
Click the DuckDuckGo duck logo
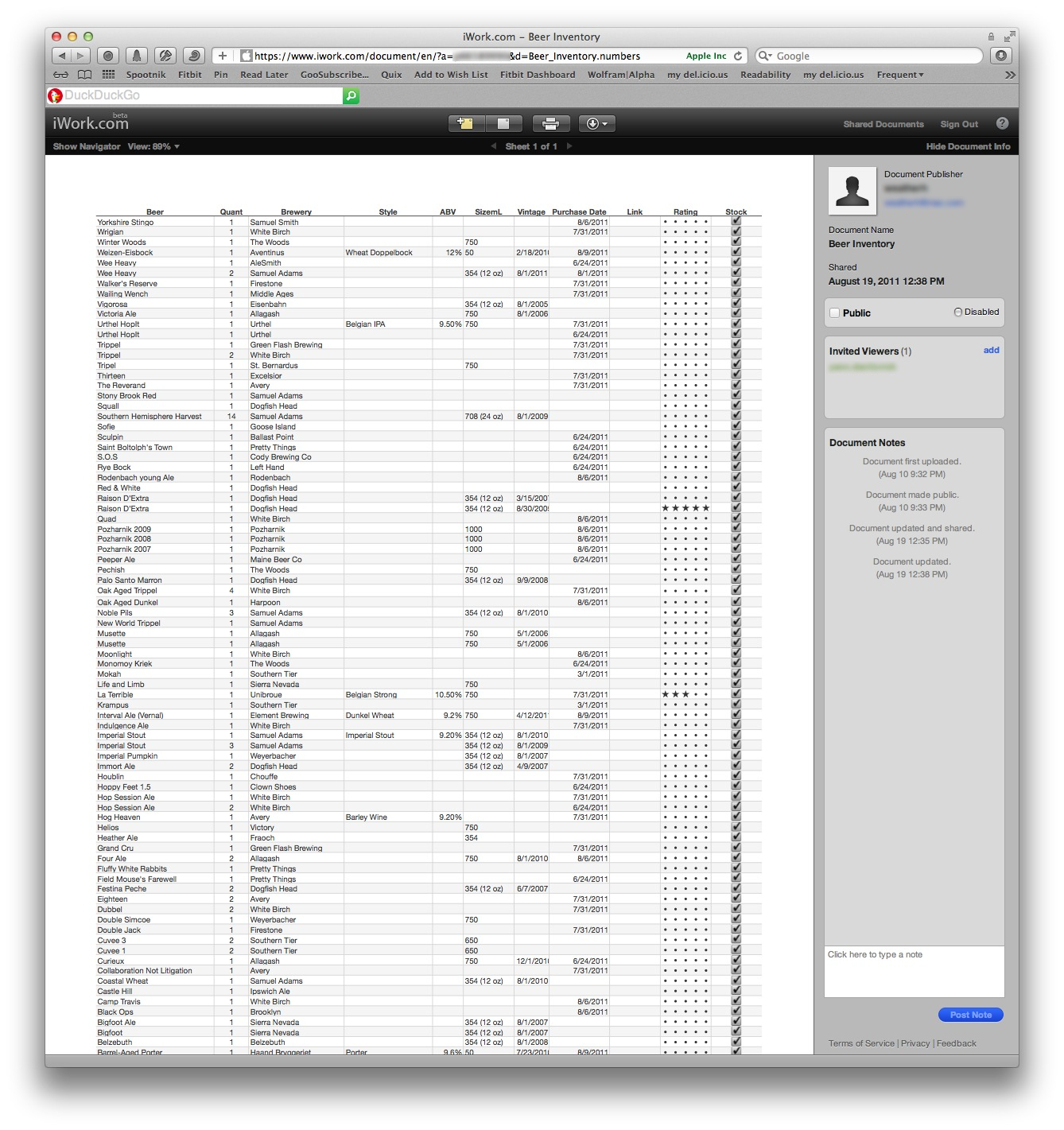tap(55, 95)
